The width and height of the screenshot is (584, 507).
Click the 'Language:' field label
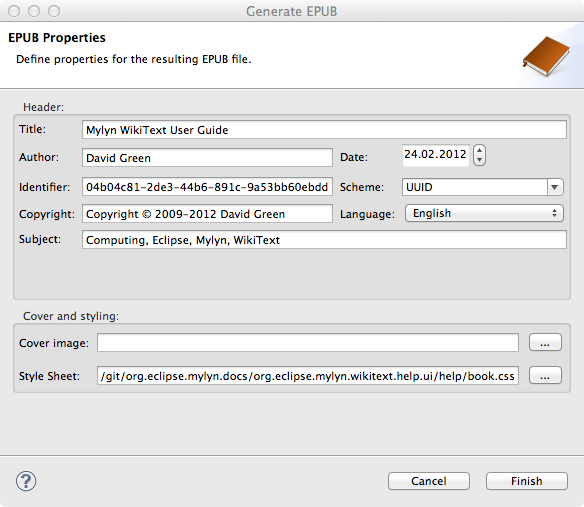(x=367, y=214)
